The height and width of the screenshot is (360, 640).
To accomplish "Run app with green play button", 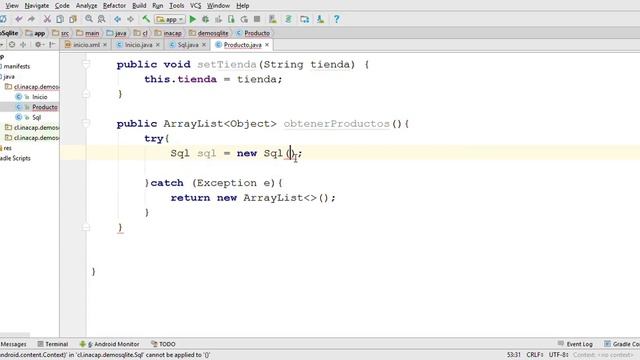I will pos(193,19).
